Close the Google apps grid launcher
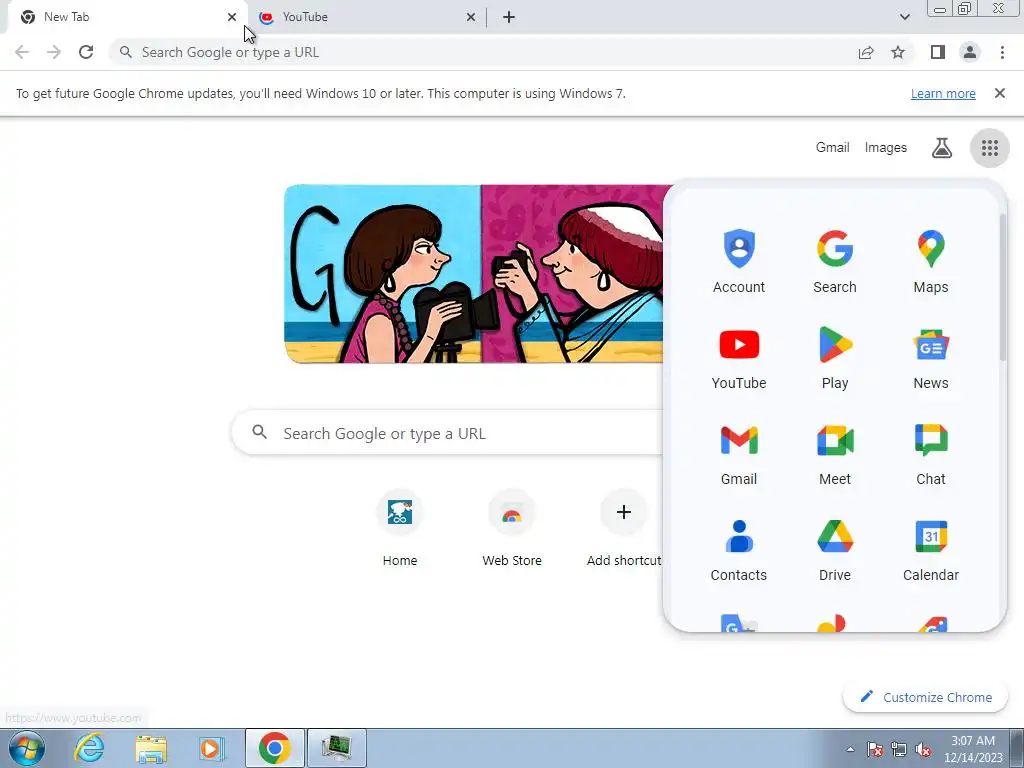1024x768 pixels. [x=989, y=148]
